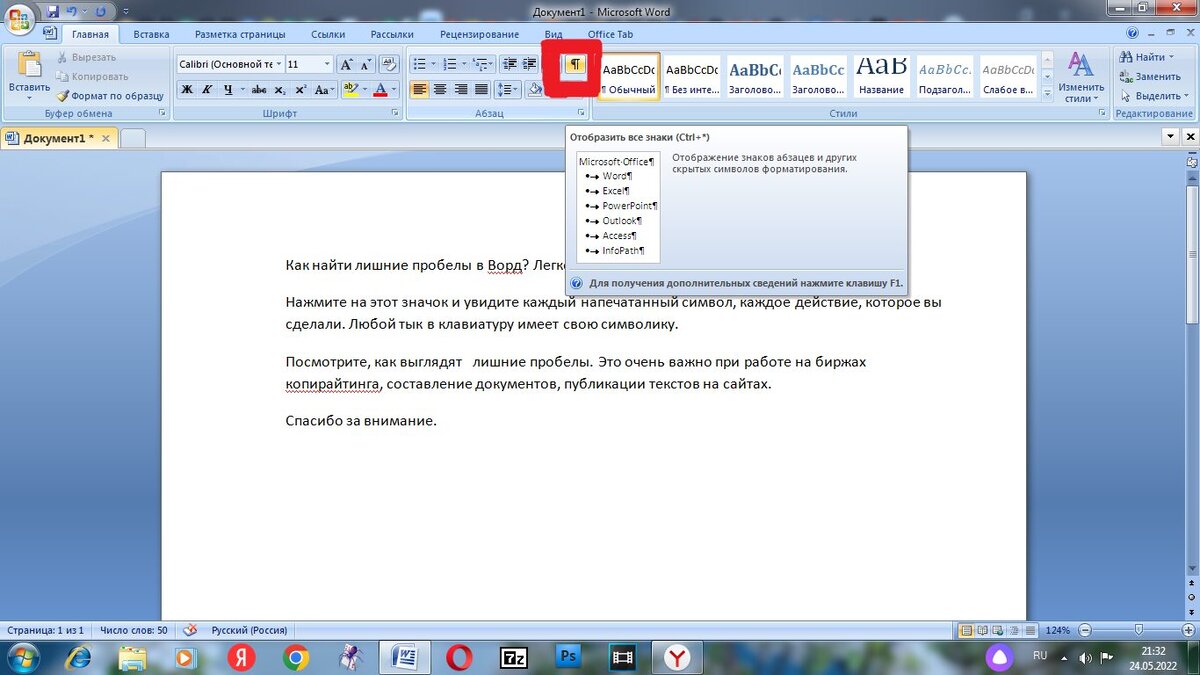Image resolution: width=1200 pixels, height=675 pixels.
Task: Clear formatting with the eraser icon
Action: point(390,64)
